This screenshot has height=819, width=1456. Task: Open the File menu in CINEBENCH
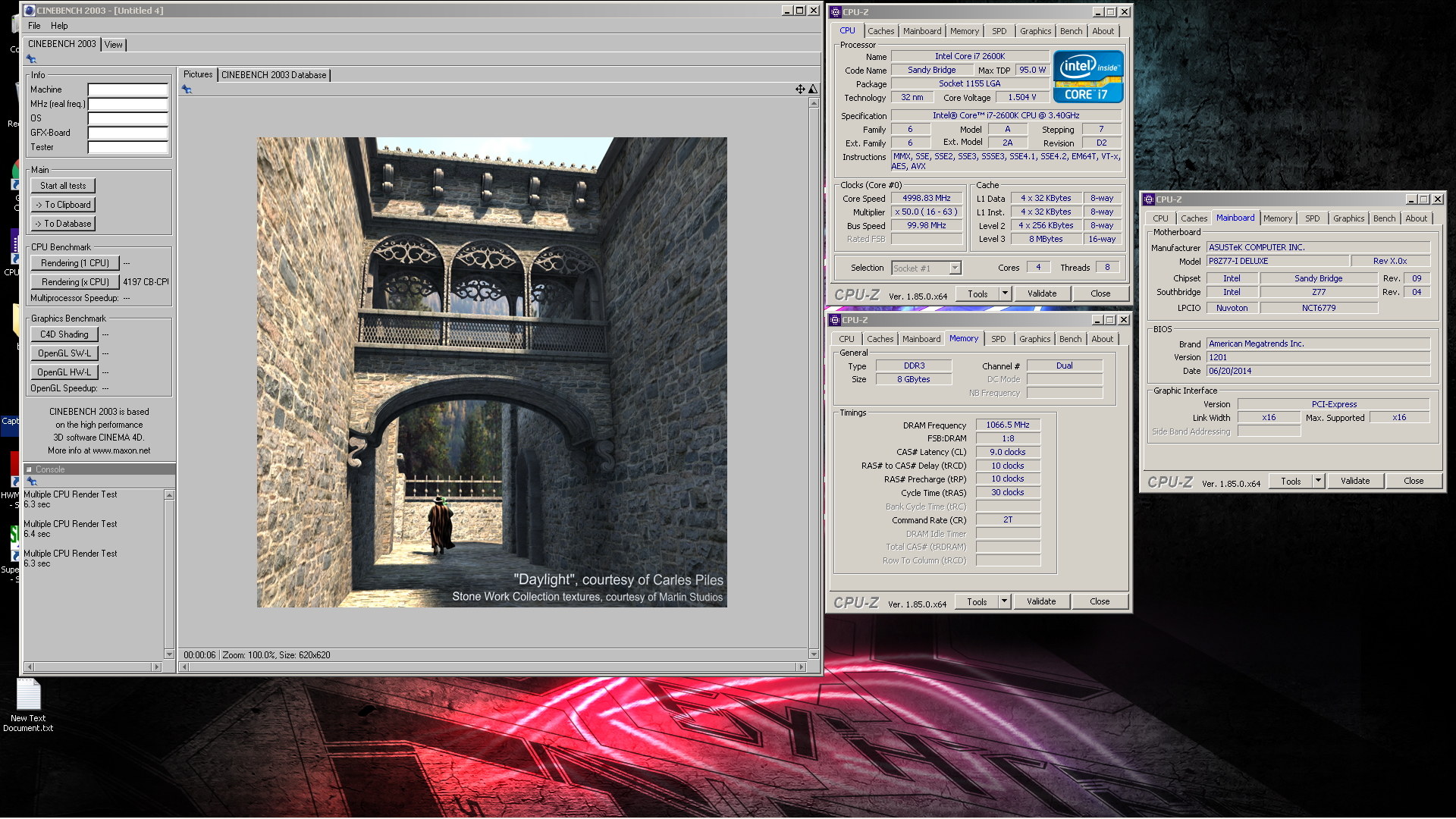pos(34,26)
